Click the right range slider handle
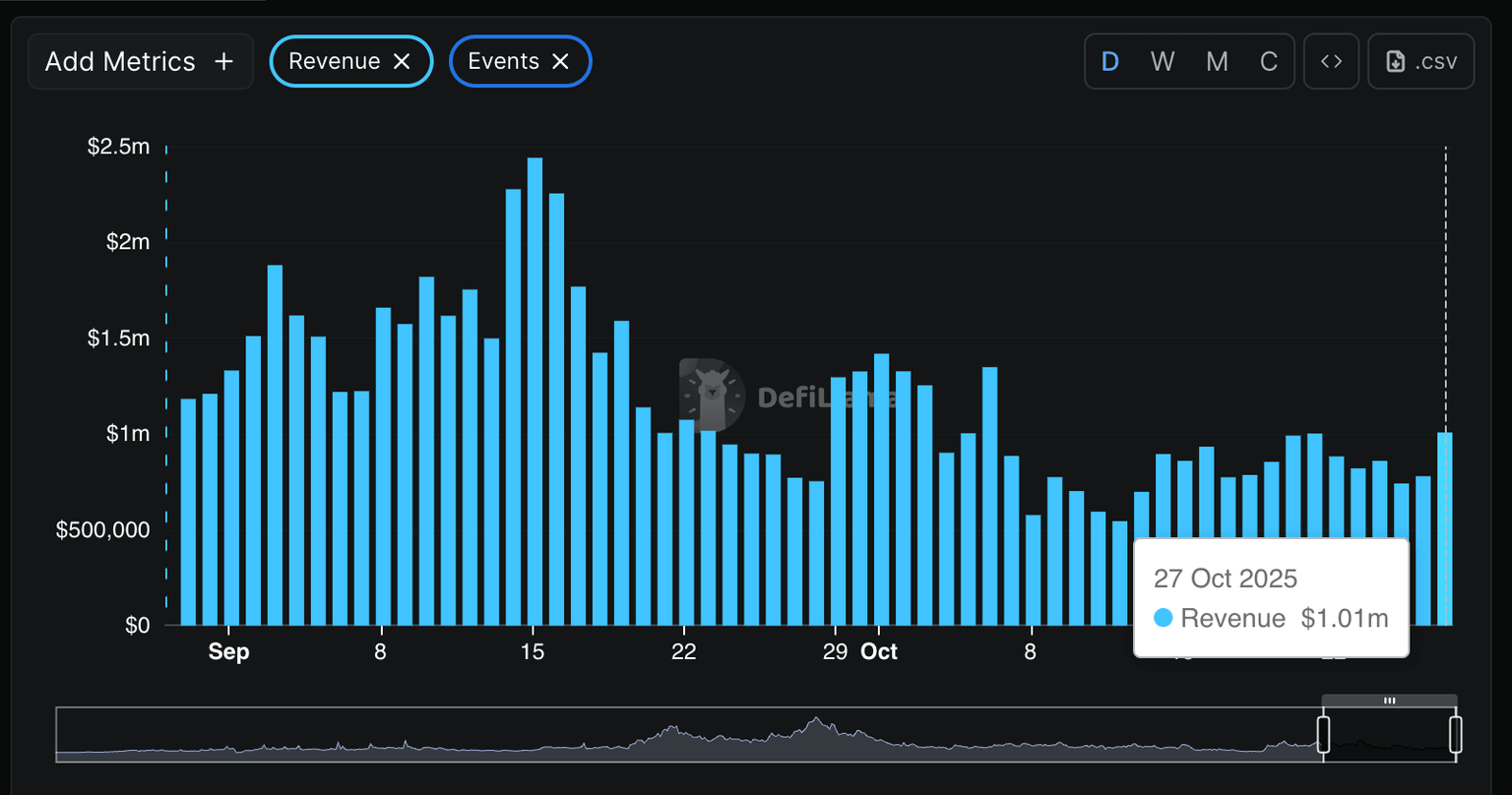1512x795 pixels. pyautogui.click(x=1455, y=735)
